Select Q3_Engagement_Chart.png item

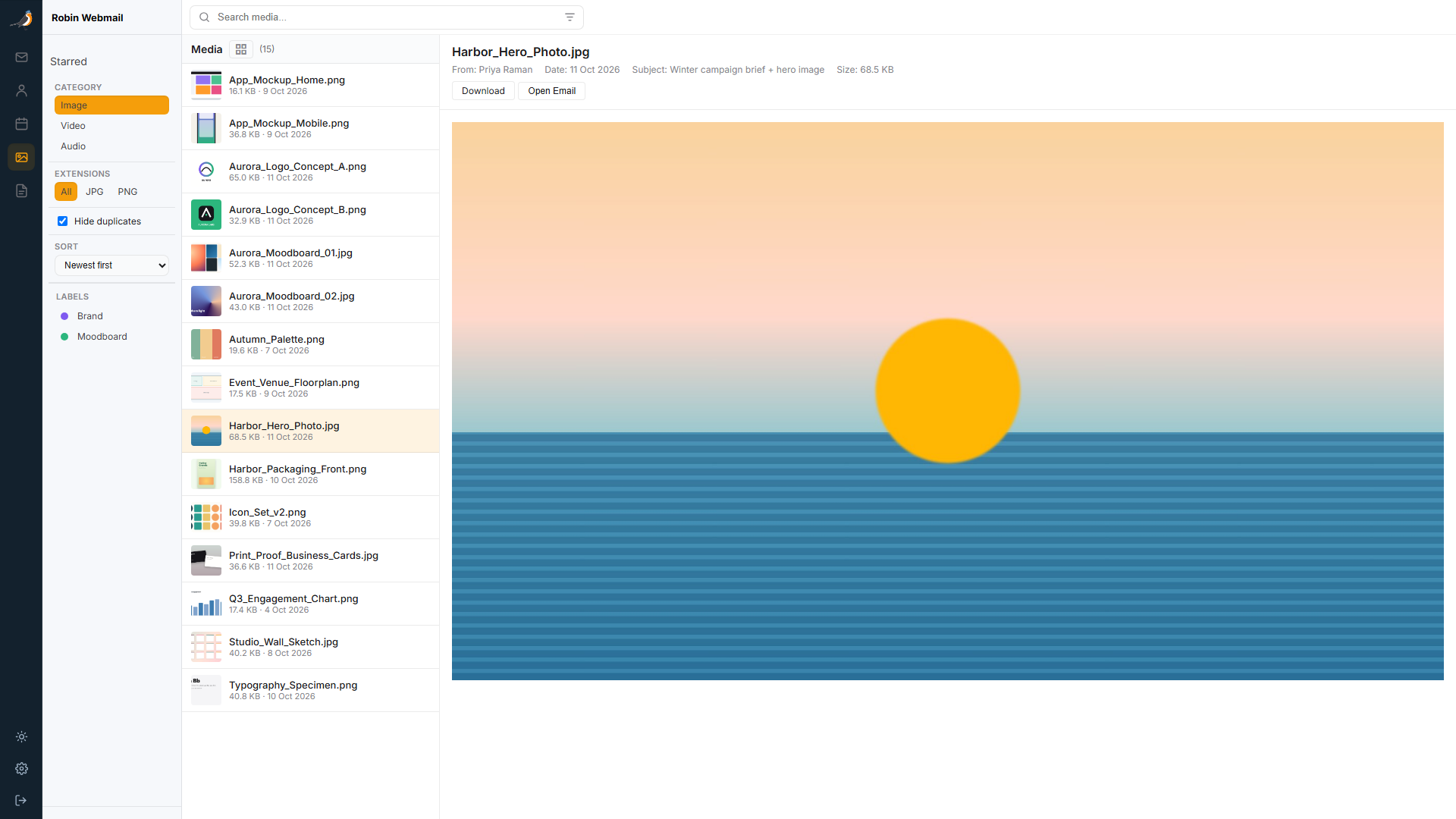(x=310, y=604)
